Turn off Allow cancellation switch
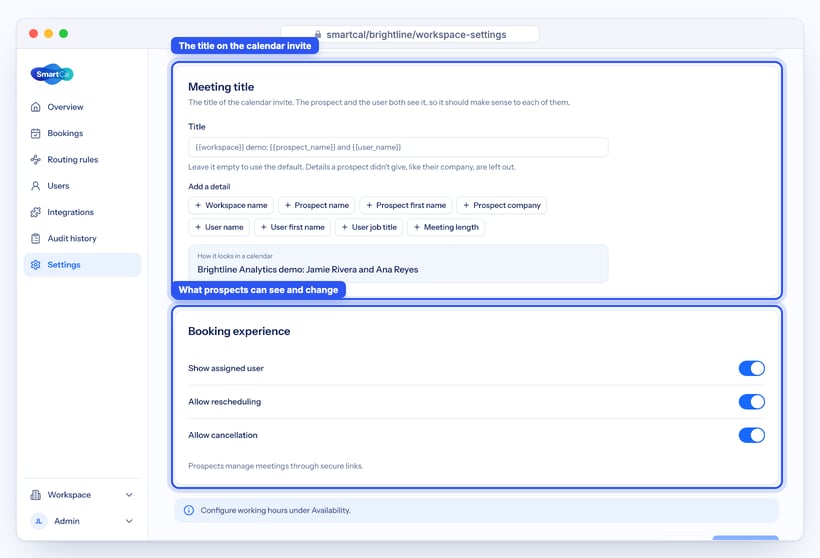The image size is (820, 558). [751, 435]
